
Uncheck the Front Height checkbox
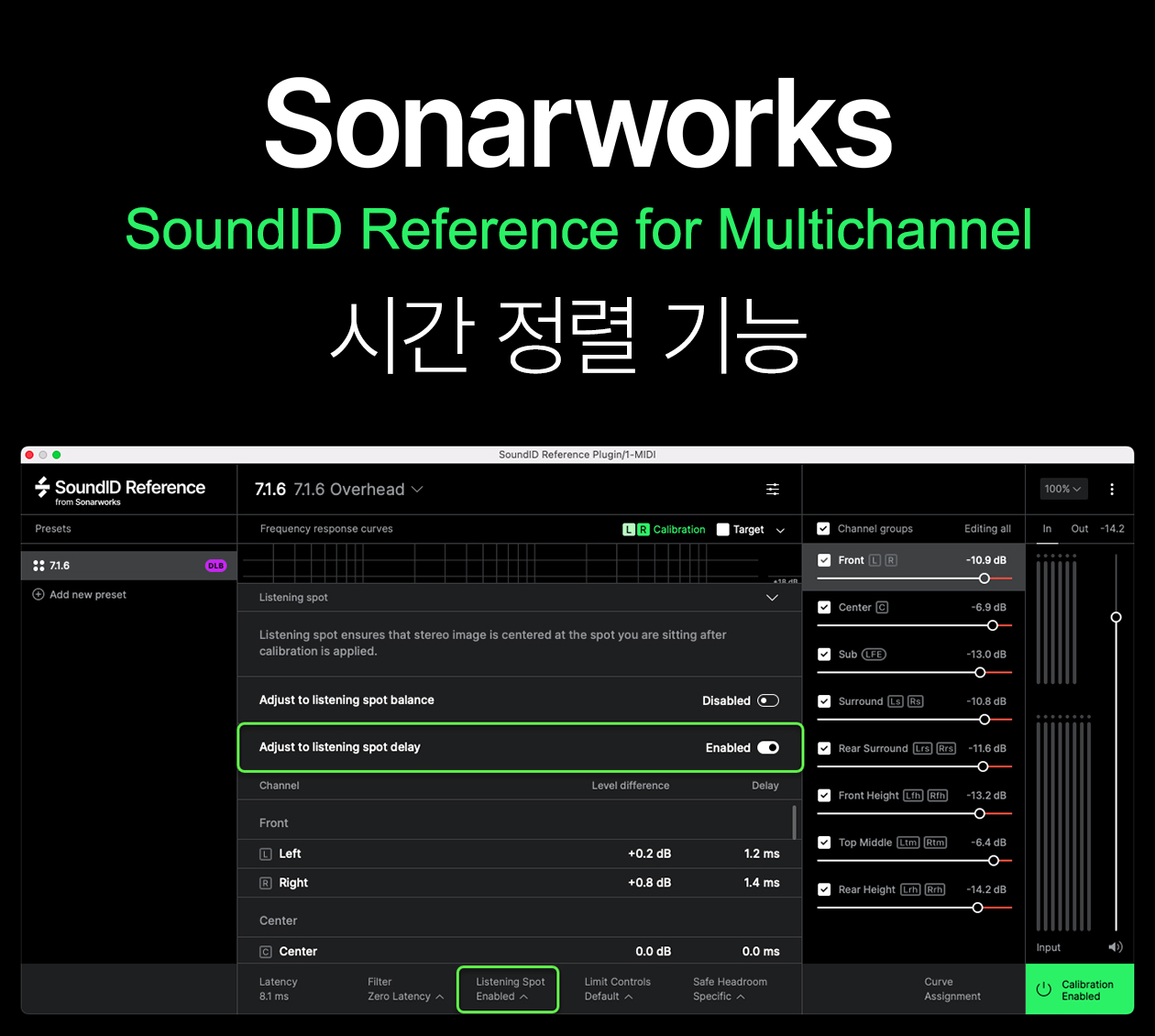[824, 796]
